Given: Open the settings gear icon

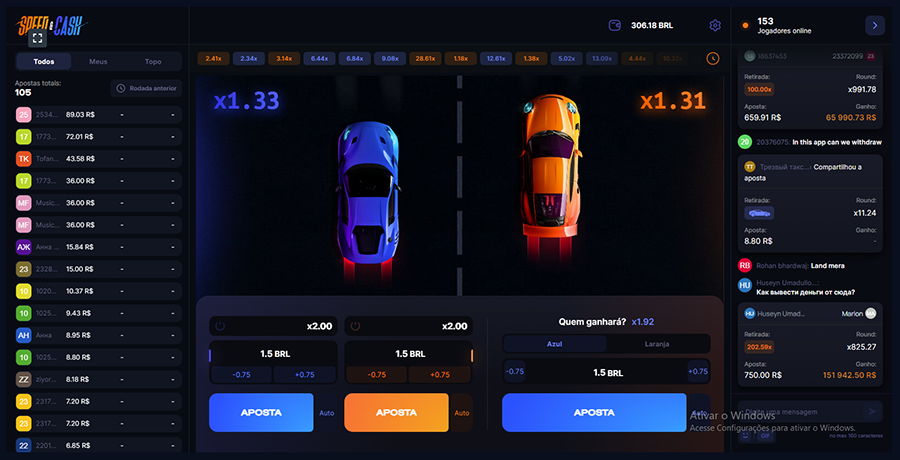Looking at the screenshot, I should pos(715,25).
